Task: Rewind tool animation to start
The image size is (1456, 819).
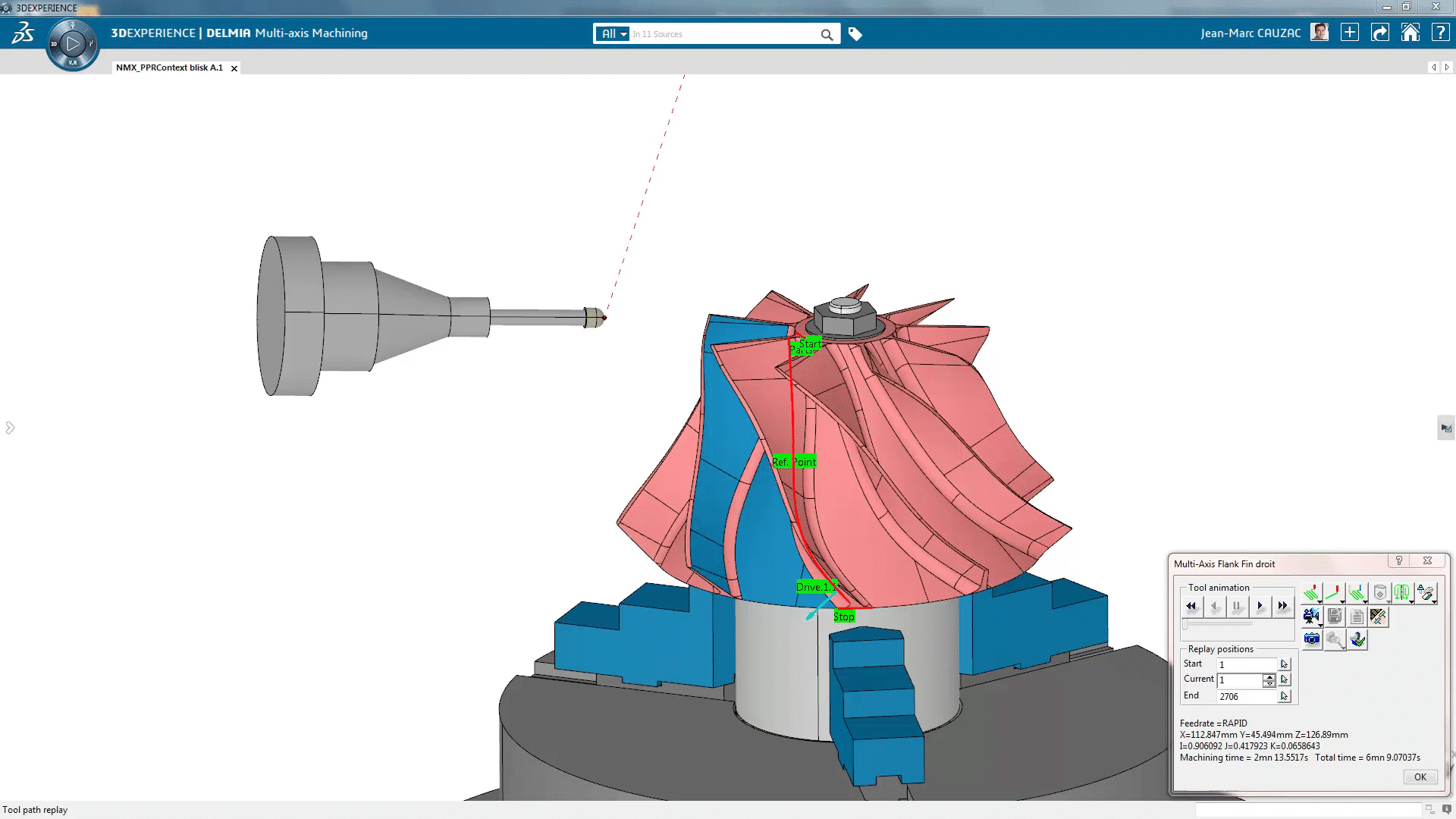Action: pyautogui.click(x=1191, y=606)
